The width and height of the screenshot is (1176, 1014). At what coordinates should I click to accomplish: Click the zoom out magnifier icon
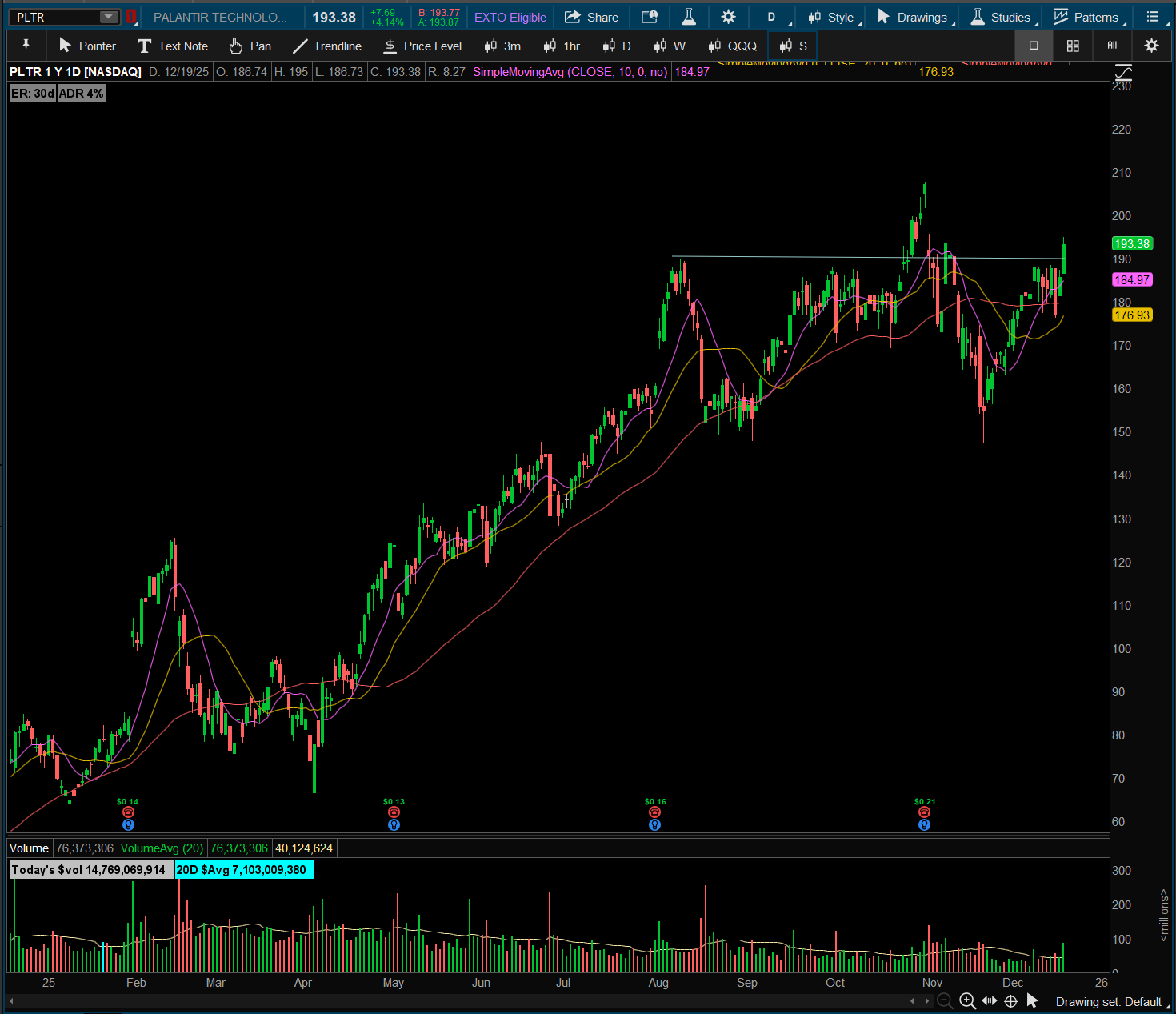(945, 1000)
